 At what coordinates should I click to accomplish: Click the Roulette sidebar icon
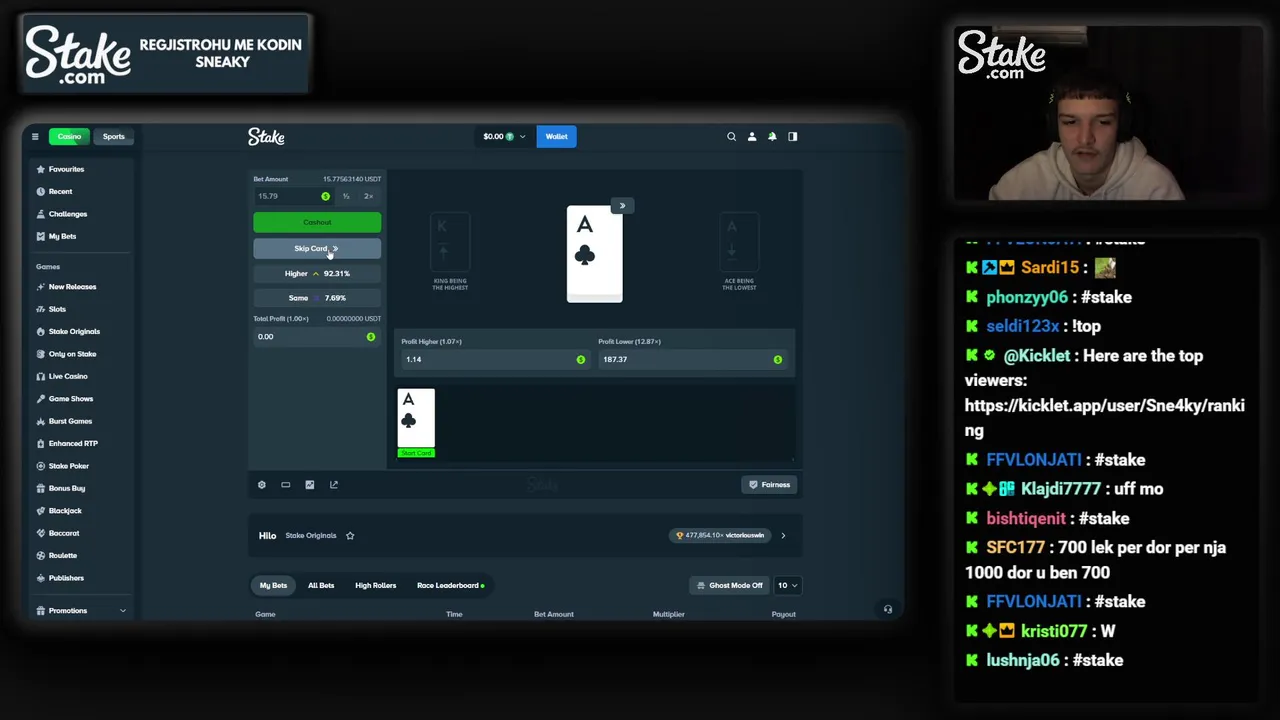(41, 555)
